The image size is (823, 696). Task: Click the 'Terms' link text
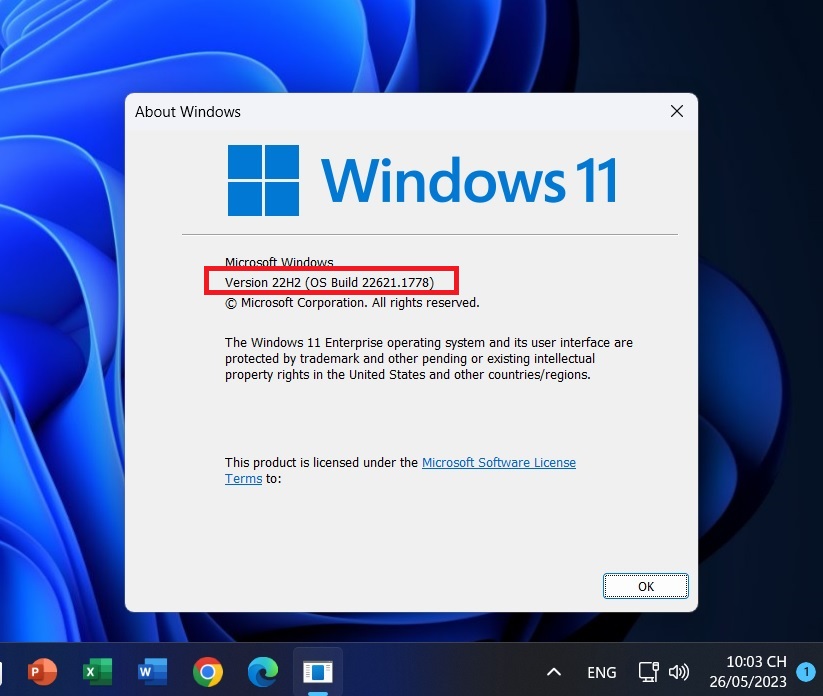tap(244, 479)
